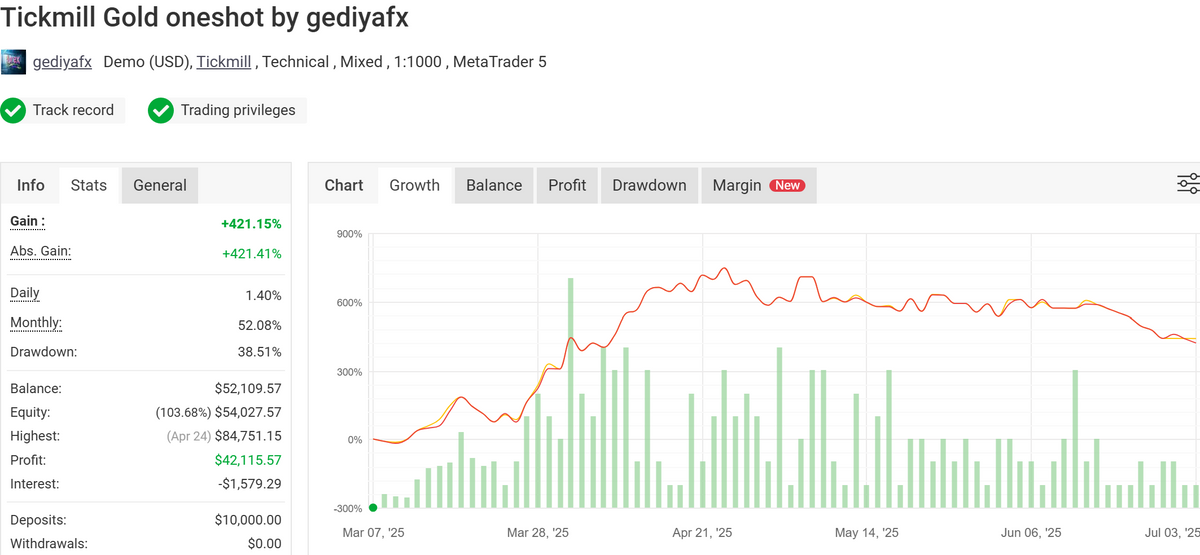The image size is (1200, 555).
Task: Click the green Track record checkmark icon
Action: [x=13, y=110]
